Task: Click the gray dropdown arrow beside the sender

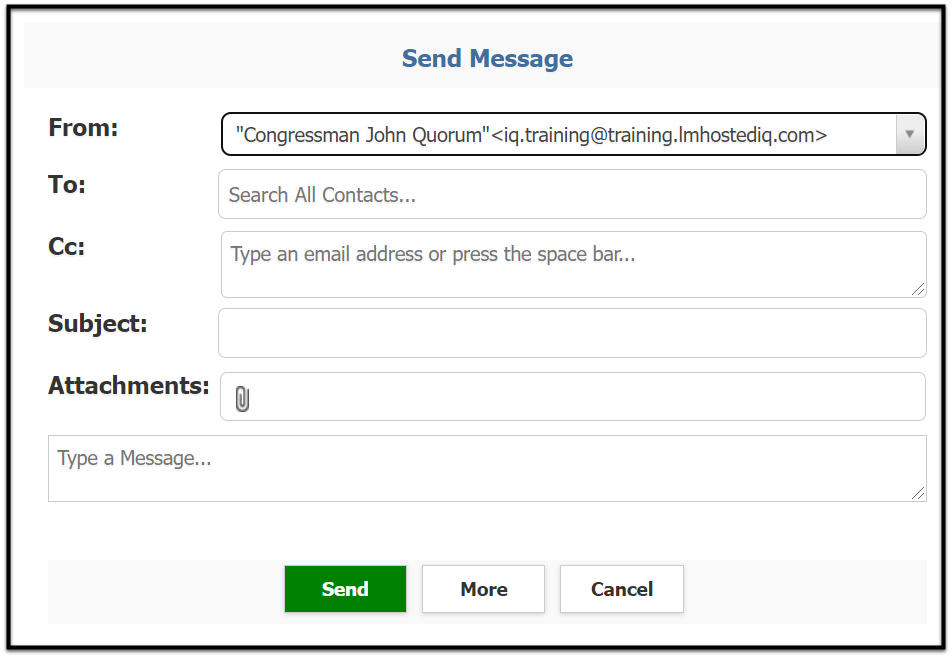Action: pos(909,134)
